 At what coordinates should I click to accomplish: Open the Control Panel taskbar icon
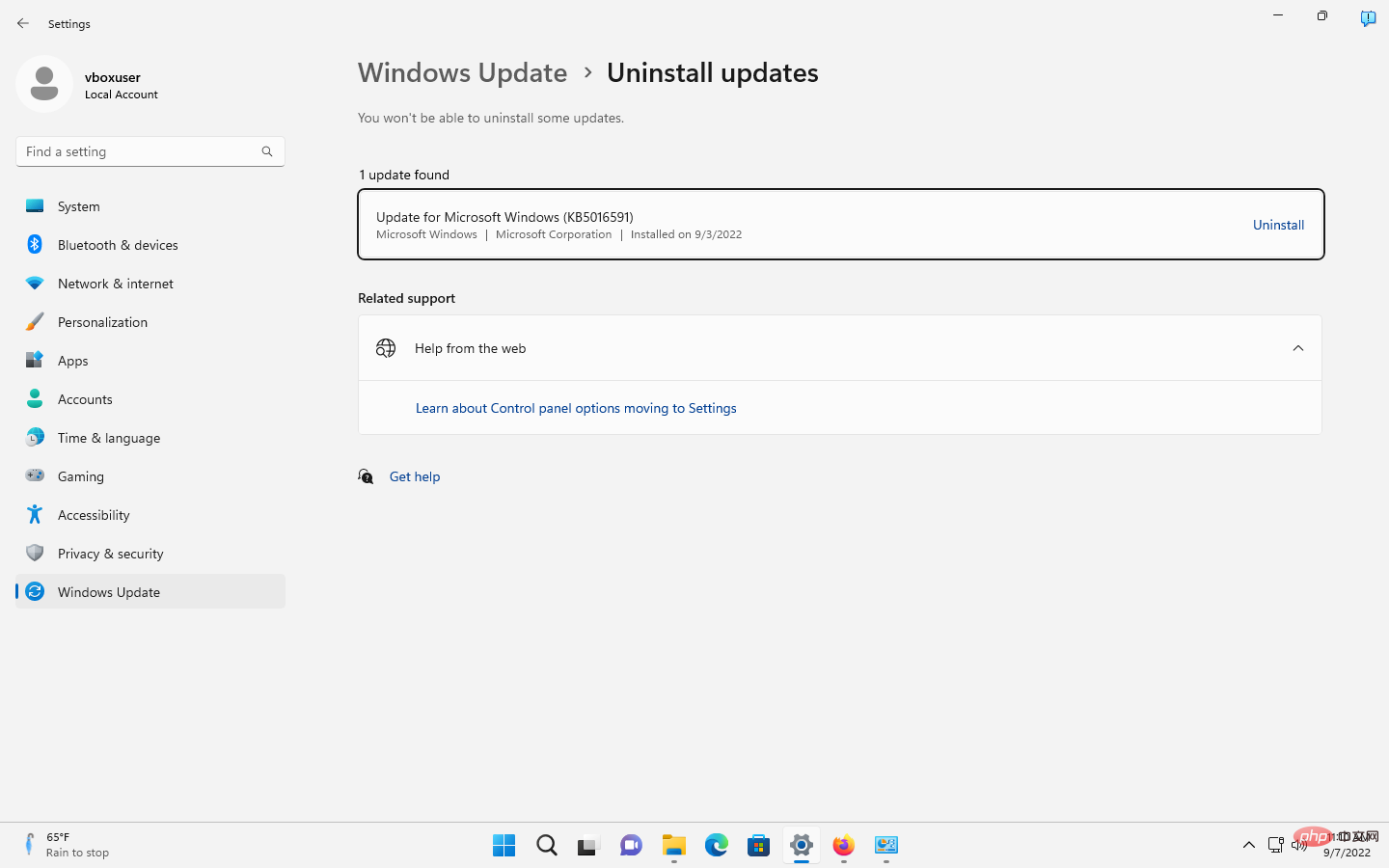[886, 846]
